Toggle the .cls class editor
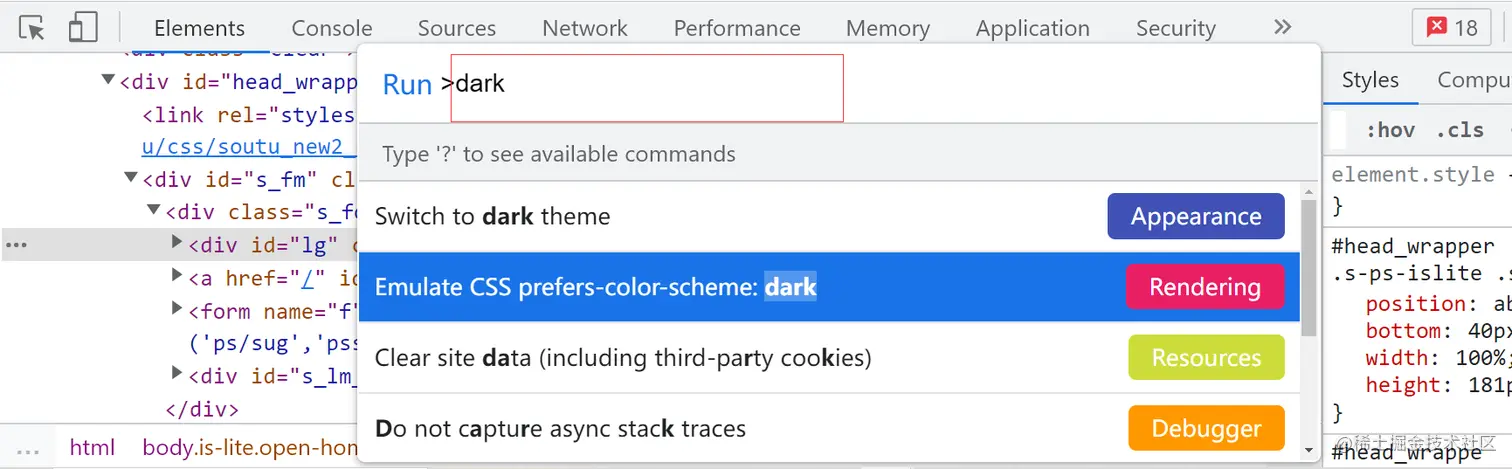The image size is (1512, 469). tap(1460, 130)
